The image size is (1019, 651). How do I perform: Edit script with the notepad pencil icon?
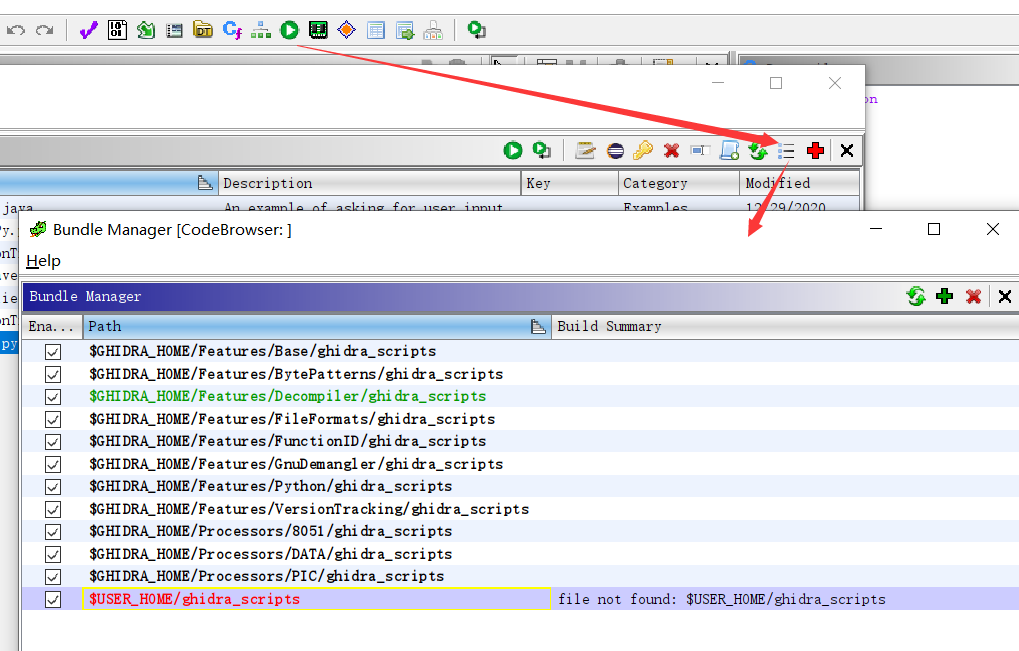click(585, 151)
